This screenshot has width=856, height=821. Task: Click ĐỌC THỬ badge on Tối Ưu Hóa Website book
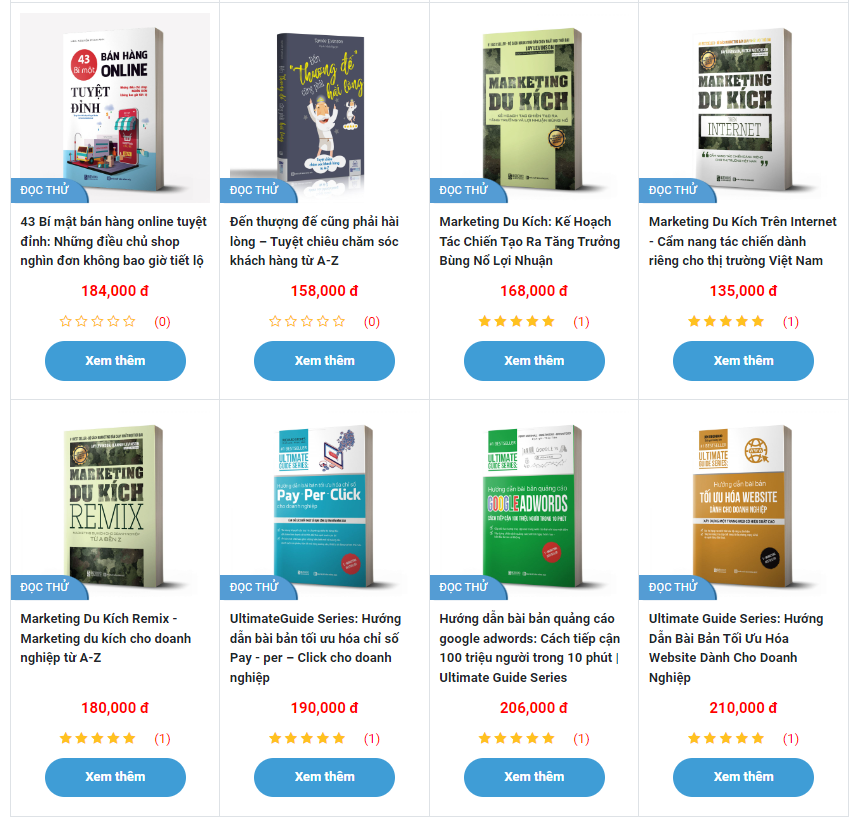click(x=673, y=587)
